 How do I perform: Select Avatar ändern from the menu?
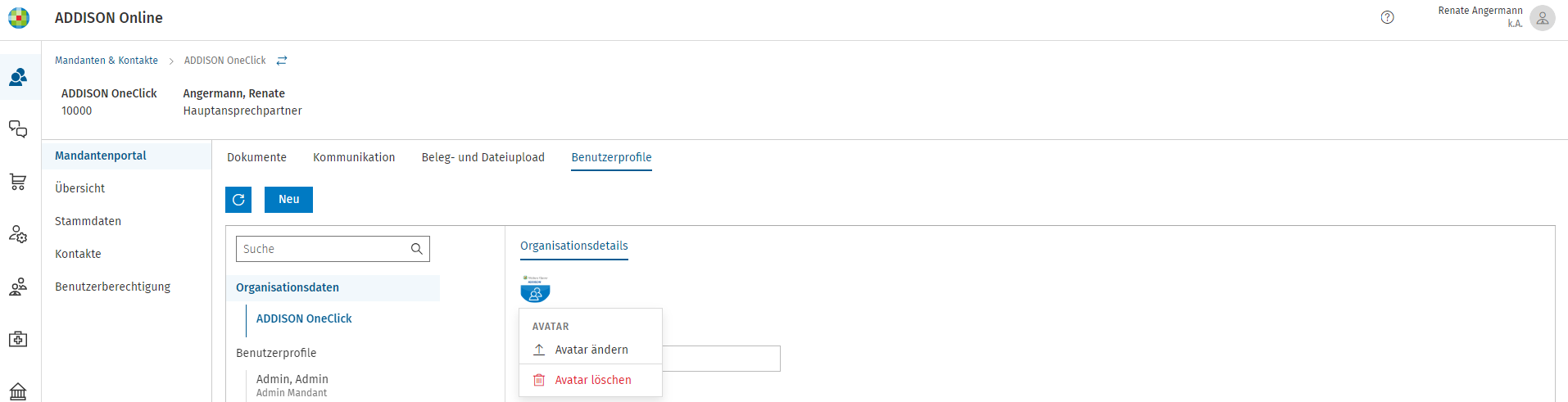point(591,350)
